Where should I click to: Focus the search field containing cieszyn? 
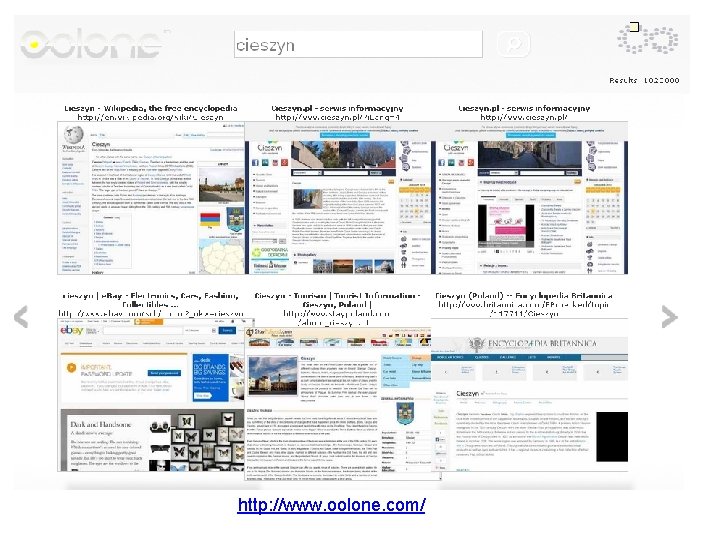tap(358, 45)
